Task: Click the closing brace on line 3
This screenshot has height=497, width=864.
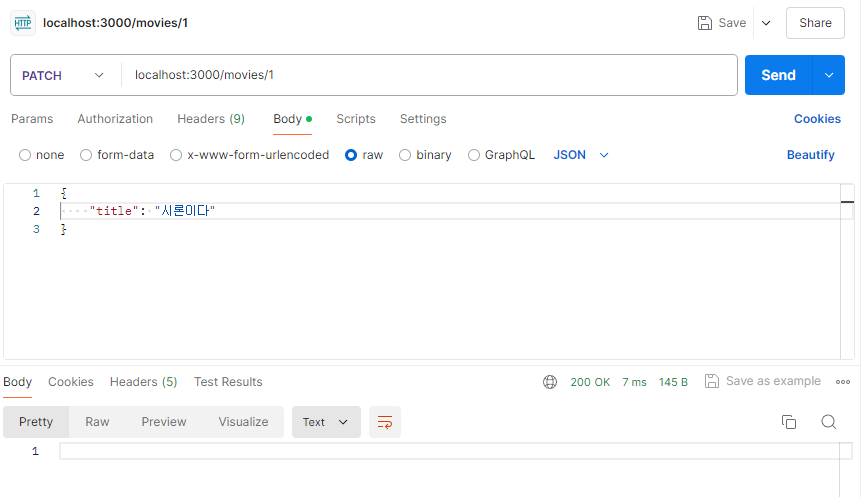Action: pyautogui.click(x=63, y=229)
